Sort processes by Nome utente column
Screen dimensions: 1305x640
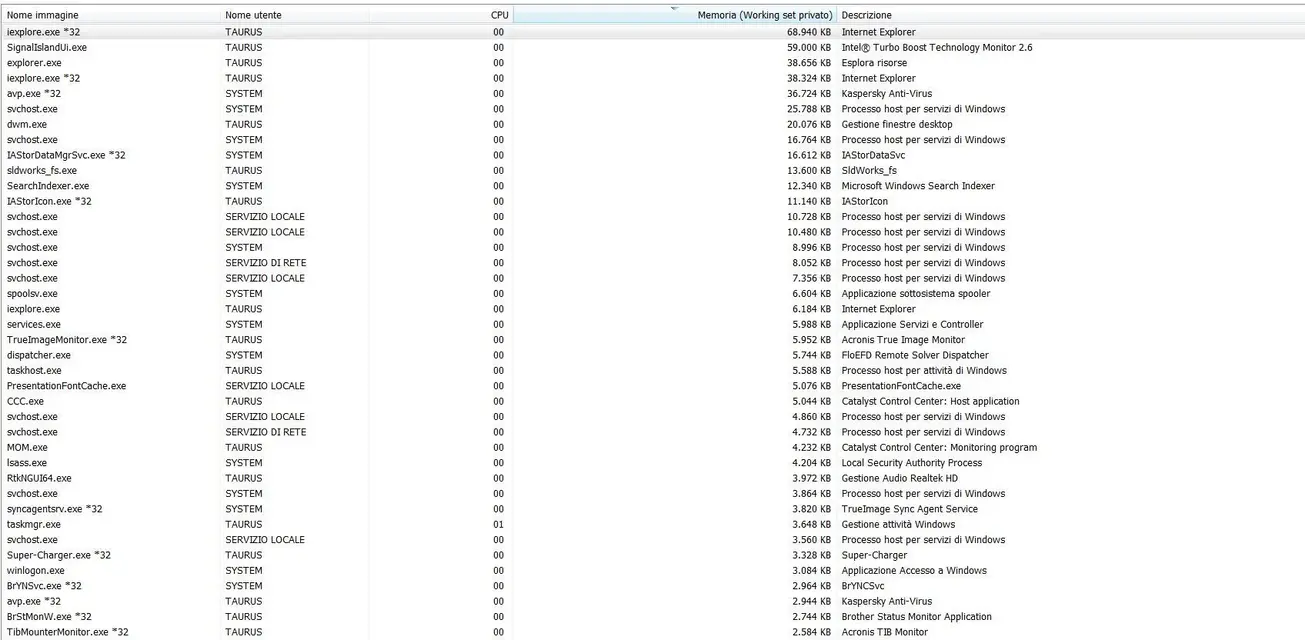[x=253, y=15]
